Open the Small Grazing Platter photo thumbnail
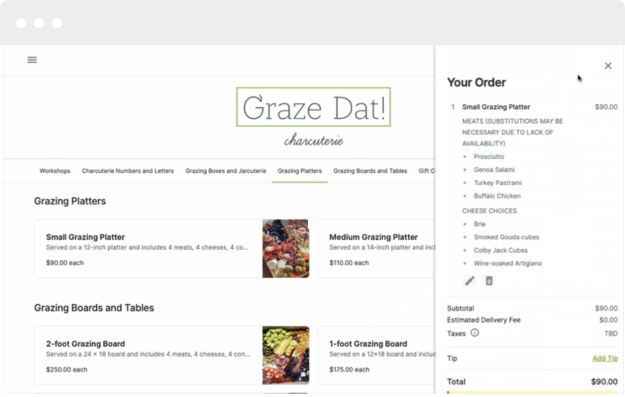Screen dimensions: 625x397 [x=285, y=248]
